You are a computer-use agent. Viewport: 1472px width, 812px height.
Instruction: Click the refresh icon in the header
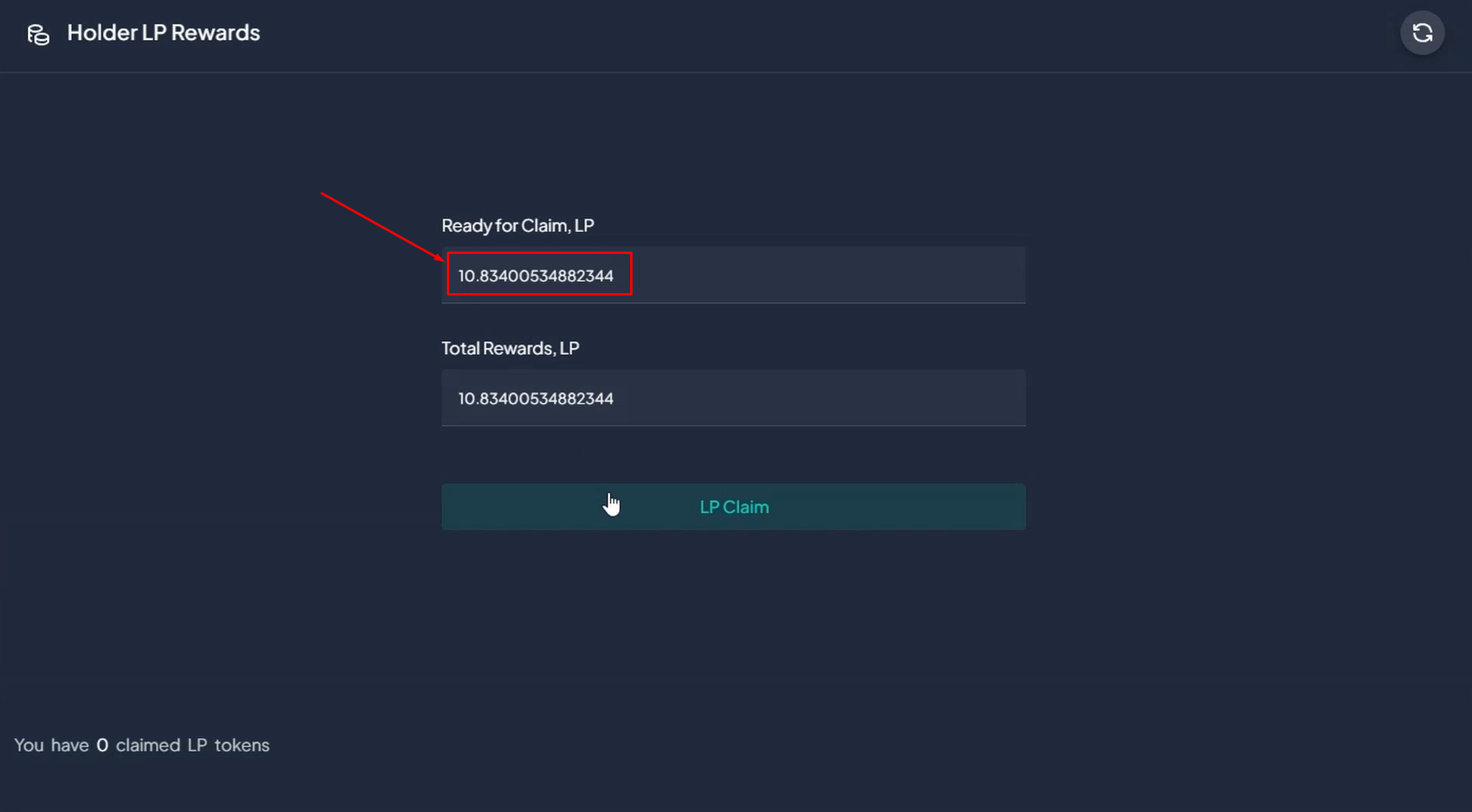[1422, 33]
